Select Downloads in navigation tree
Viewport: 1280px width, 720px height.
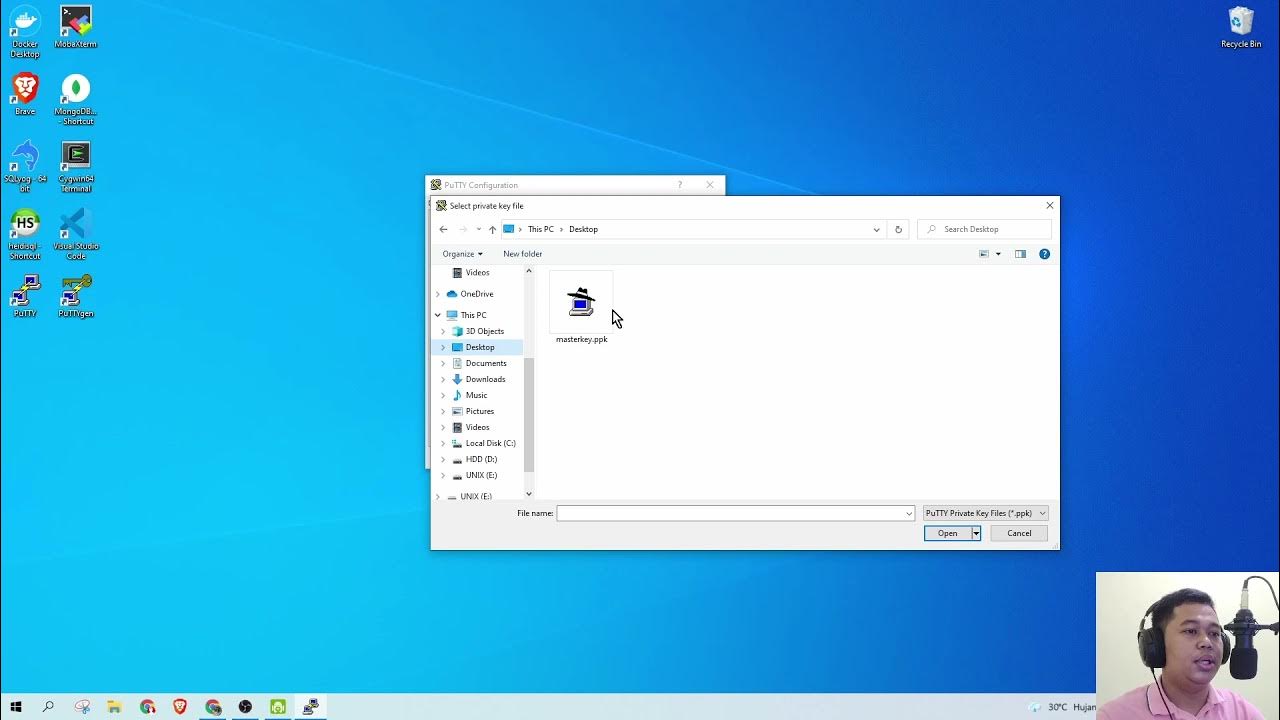(x=485, y=379)
